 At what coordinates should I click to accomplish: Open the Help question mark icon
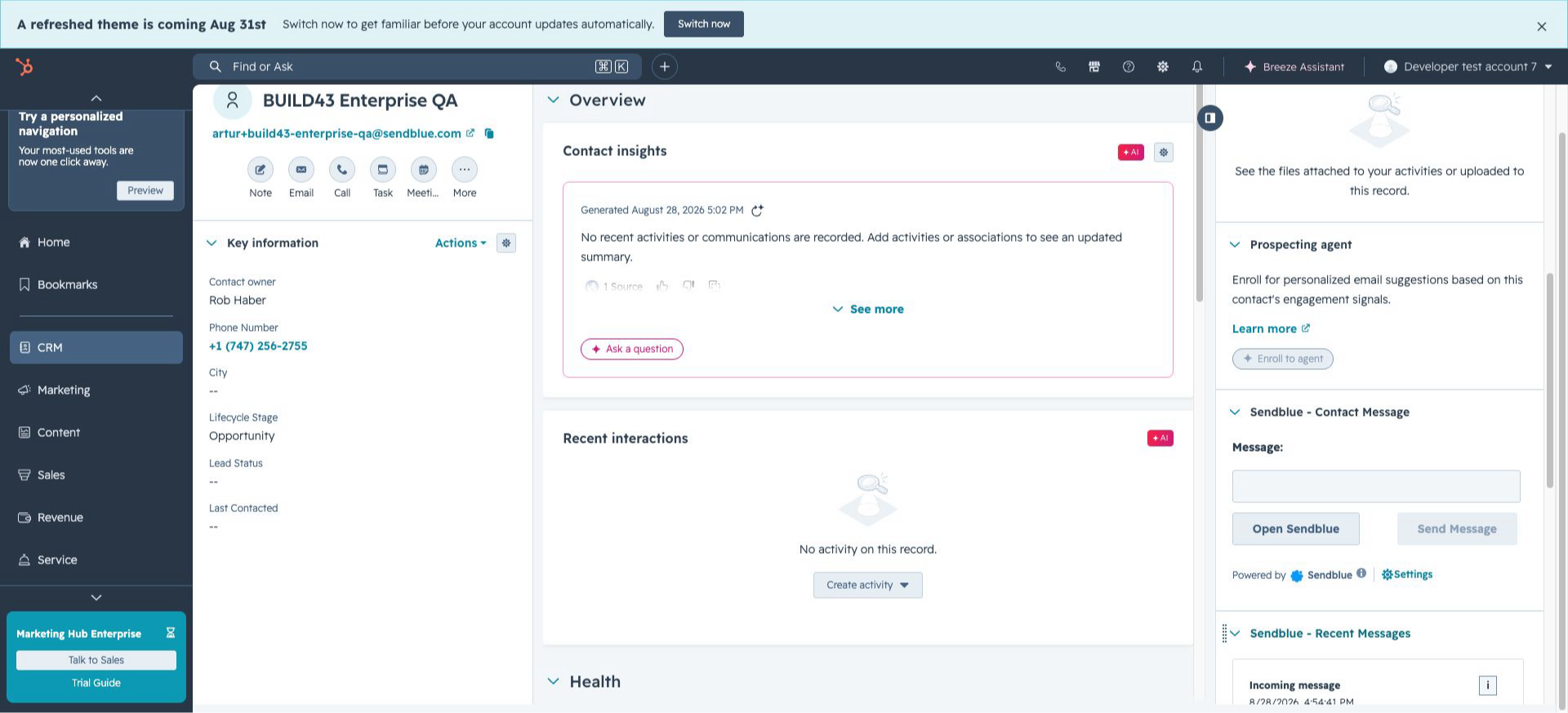tap(1129, 67)
